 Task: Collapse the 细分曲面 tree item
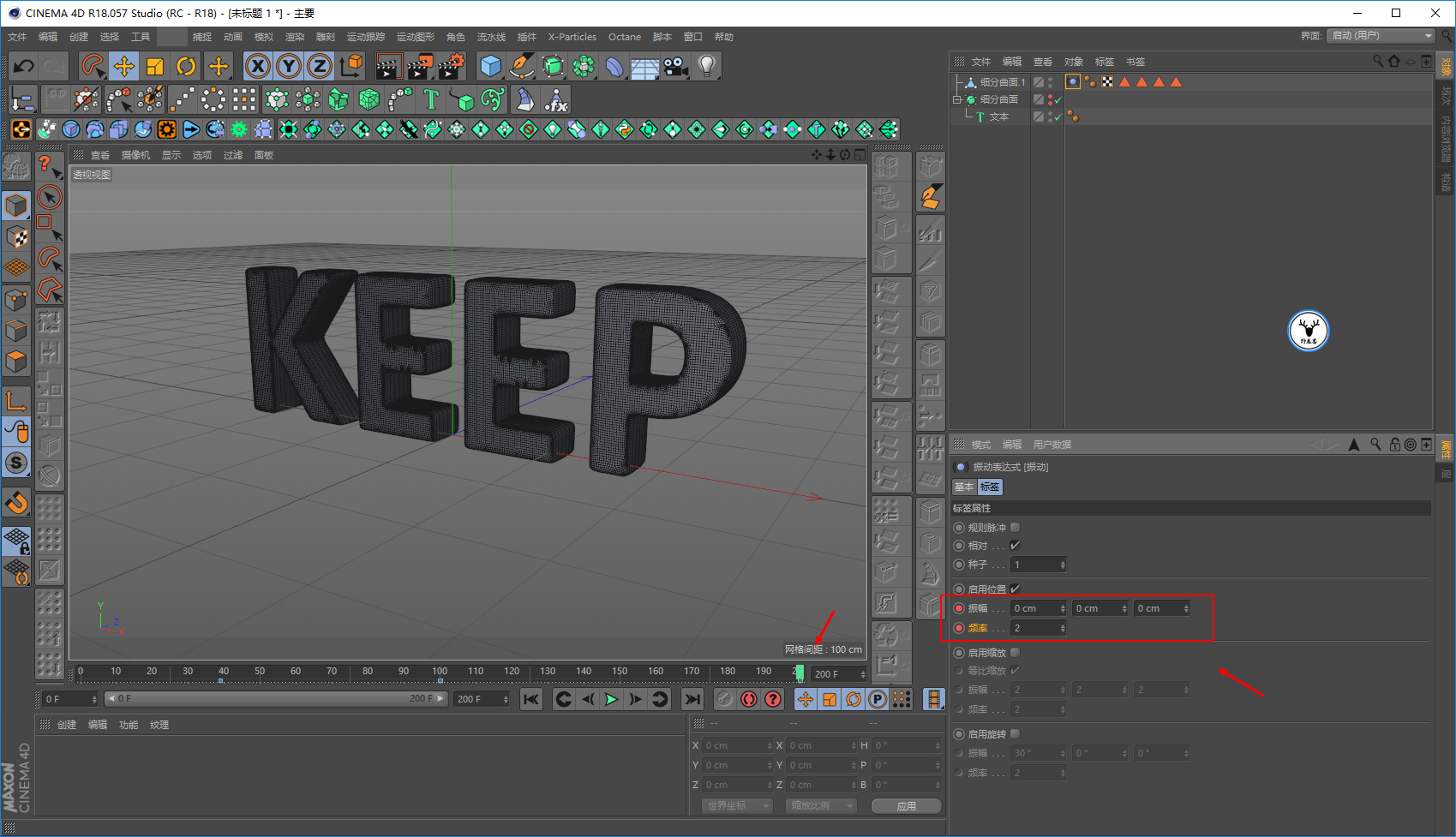957,100
